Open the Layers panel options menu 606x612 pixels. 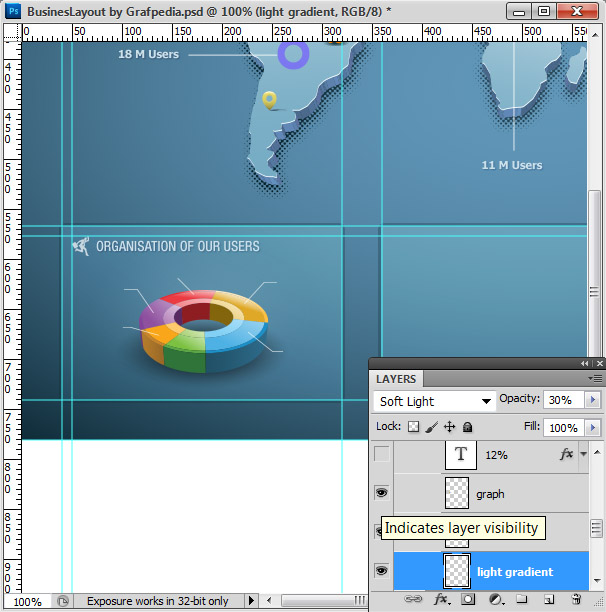pos(595,378)
